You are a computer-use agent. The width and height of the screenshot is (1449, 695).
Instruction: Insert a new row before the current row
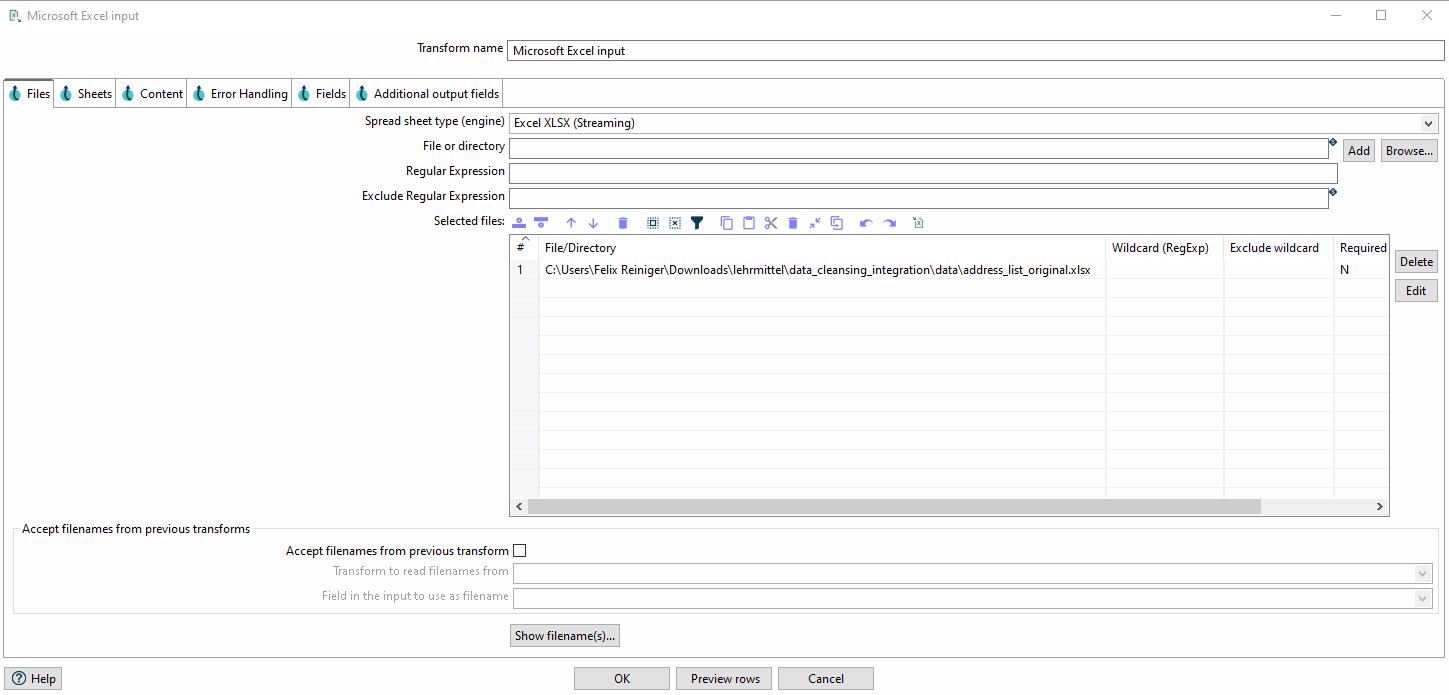pyautogui.click(x=519, y=222)
